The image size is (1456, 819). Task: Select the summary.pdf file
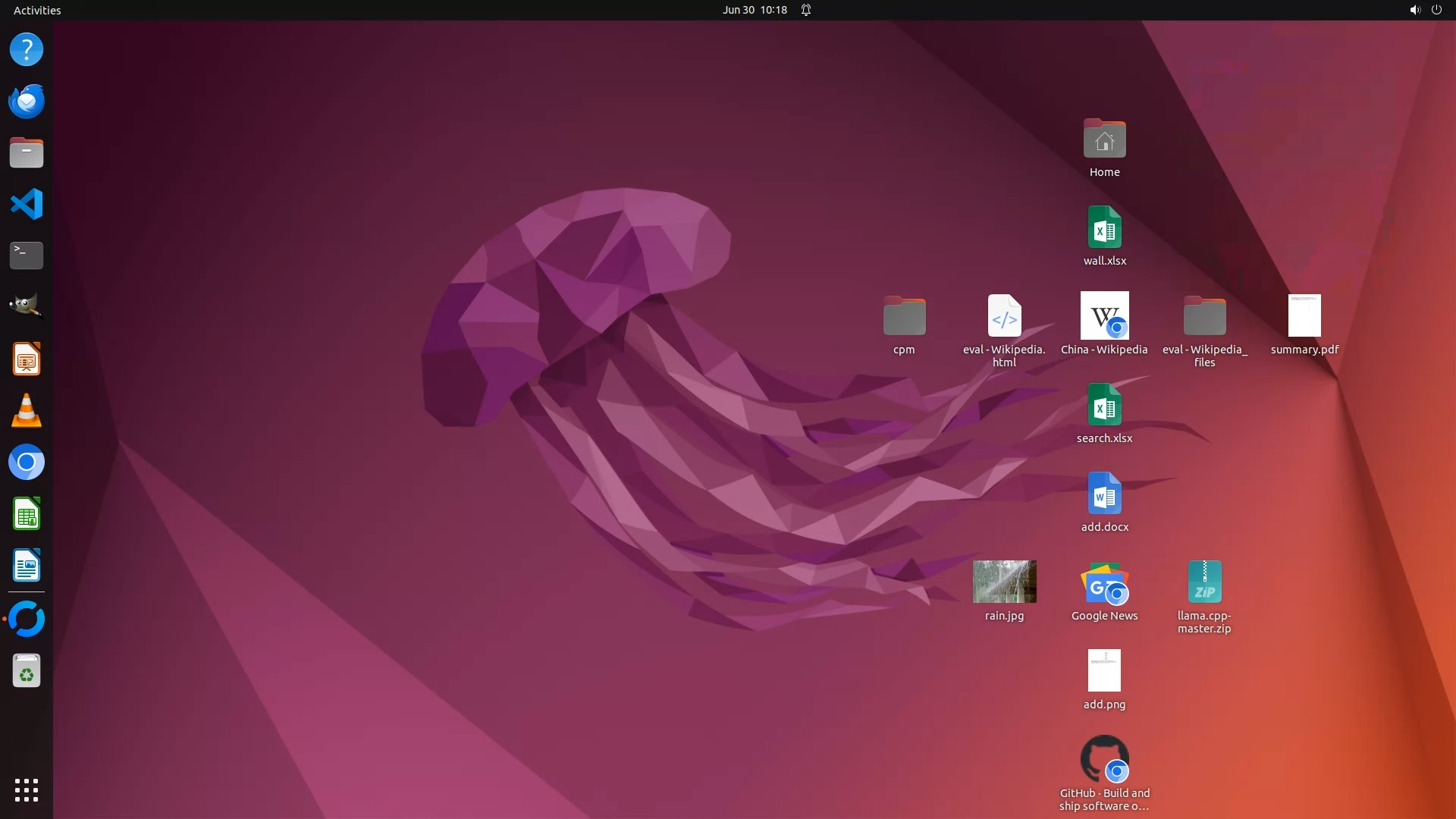click(1304, 316)
